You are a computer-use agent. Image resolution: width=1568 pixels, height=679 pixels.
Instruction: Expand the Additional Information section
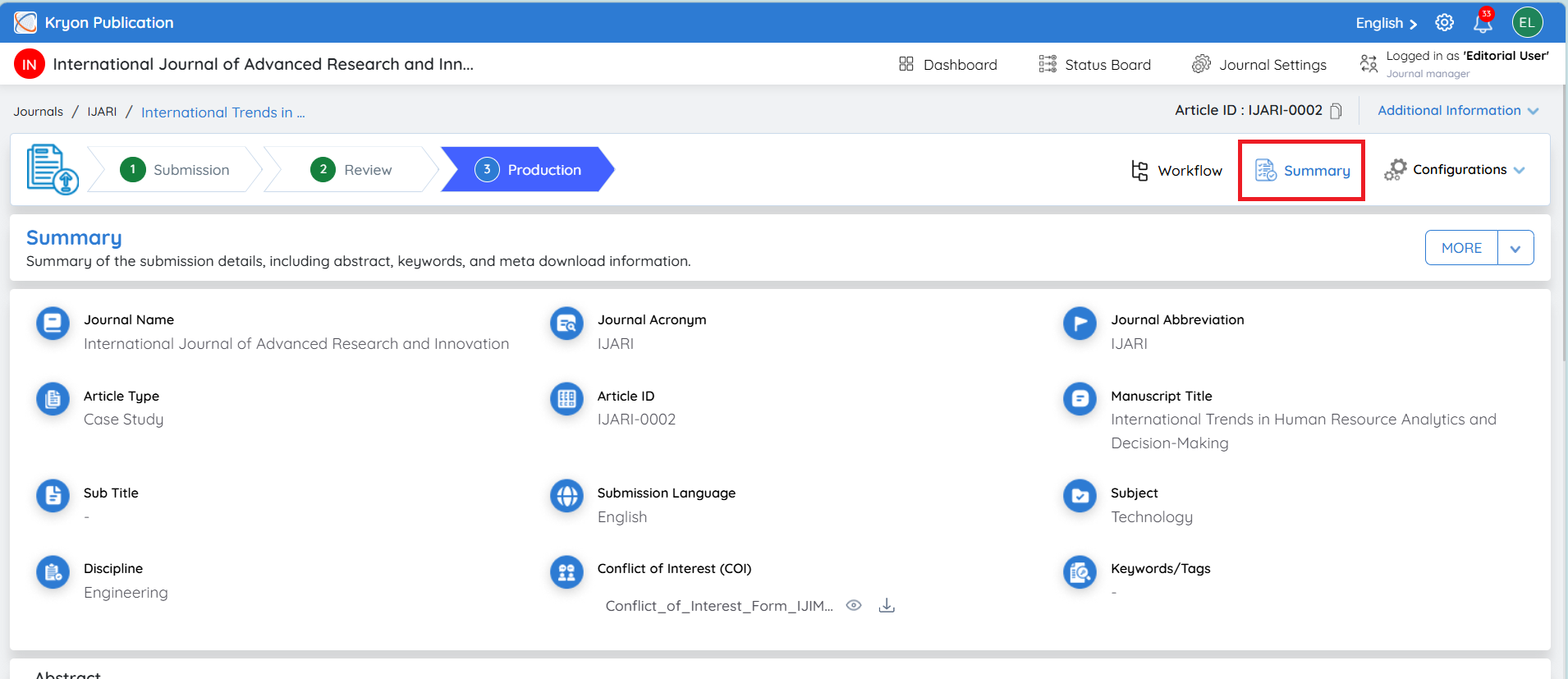click(x=1458, y=111)
